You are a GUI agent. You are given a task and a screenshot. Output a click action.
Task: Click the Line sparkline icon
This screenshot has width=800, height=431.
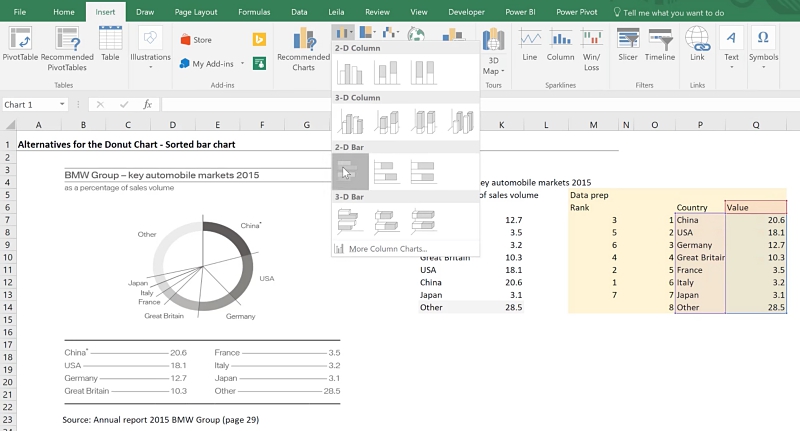click(x=530, y=45)
